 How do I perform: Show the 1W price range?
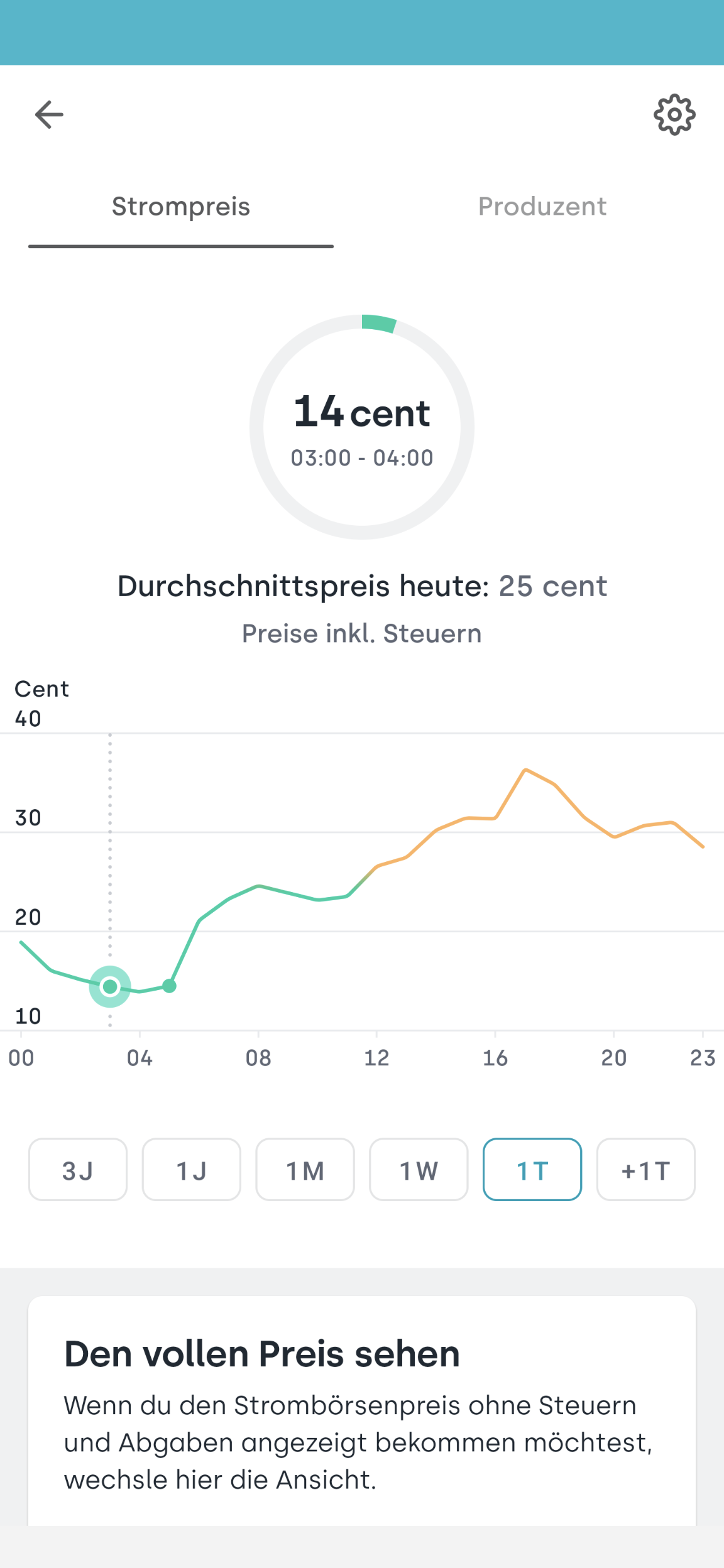419,1170
